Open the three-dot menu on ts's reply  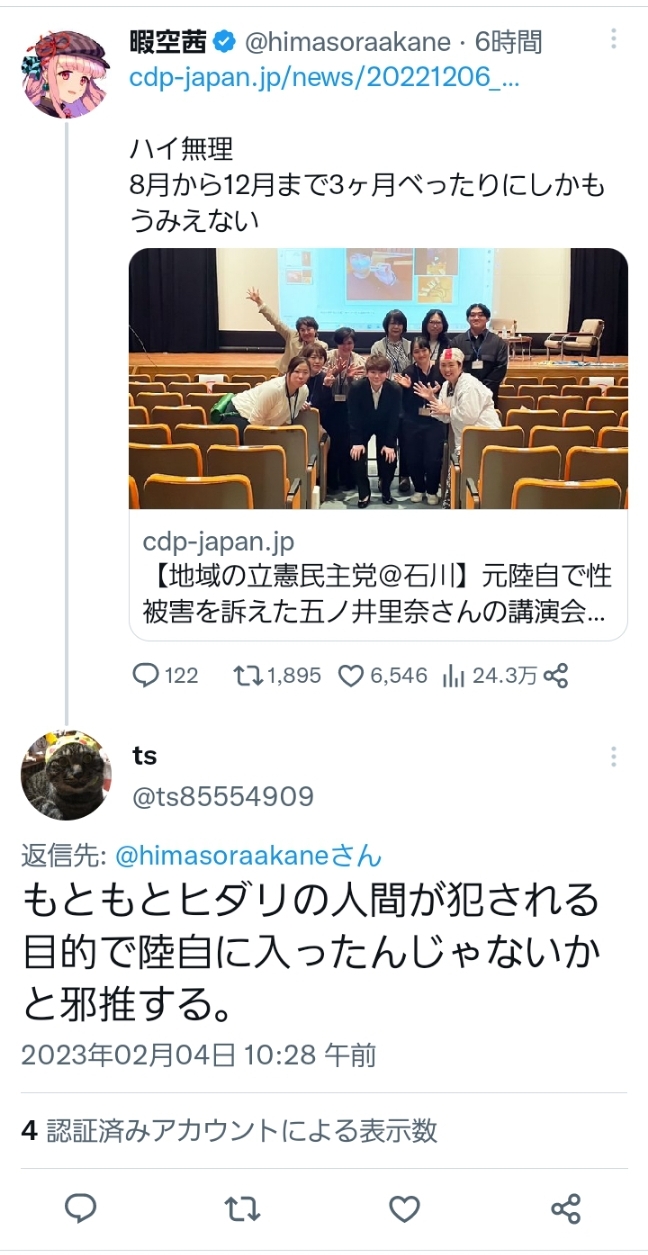(613, 757)
